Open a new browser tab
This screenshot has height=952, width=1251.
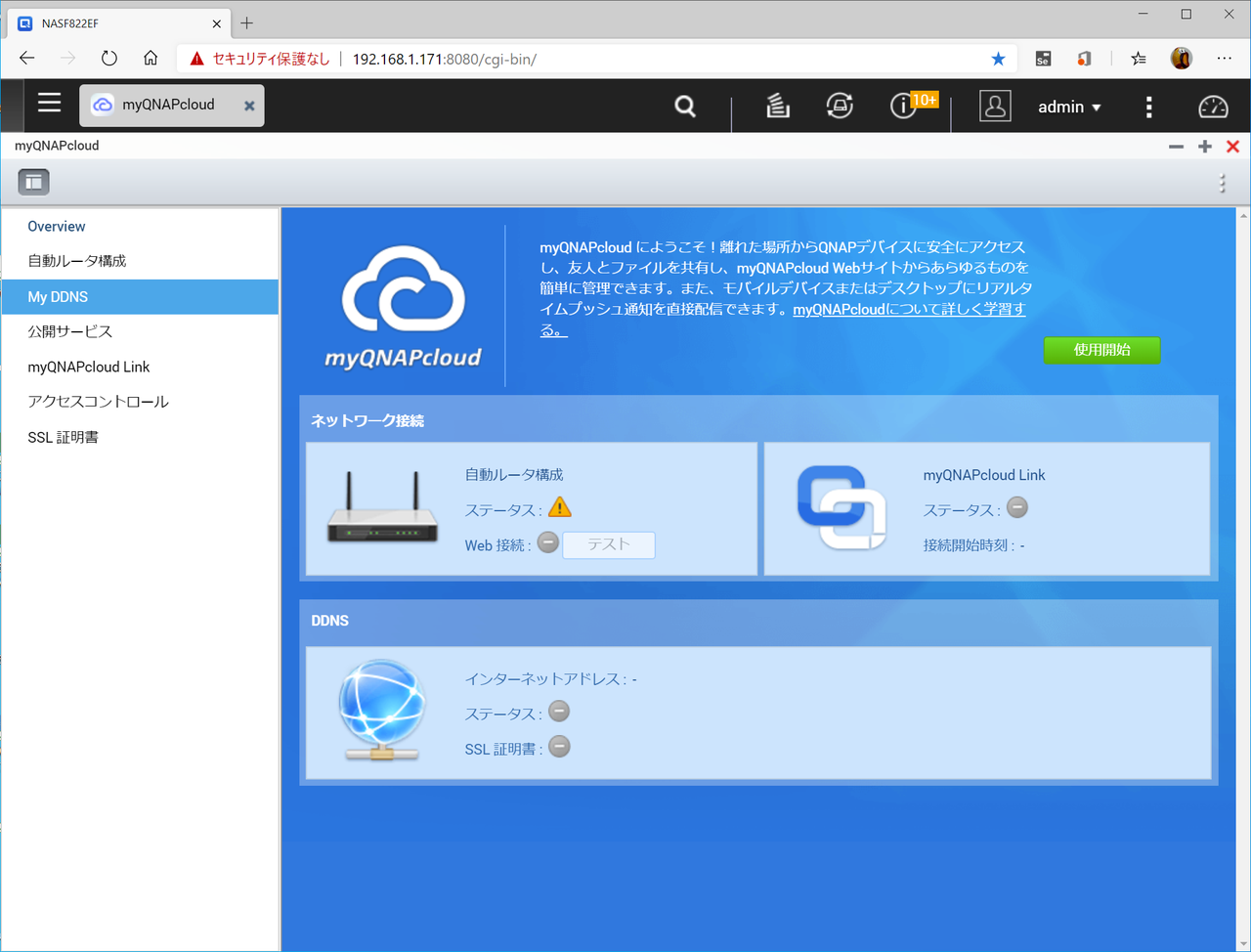coord(246,22)
